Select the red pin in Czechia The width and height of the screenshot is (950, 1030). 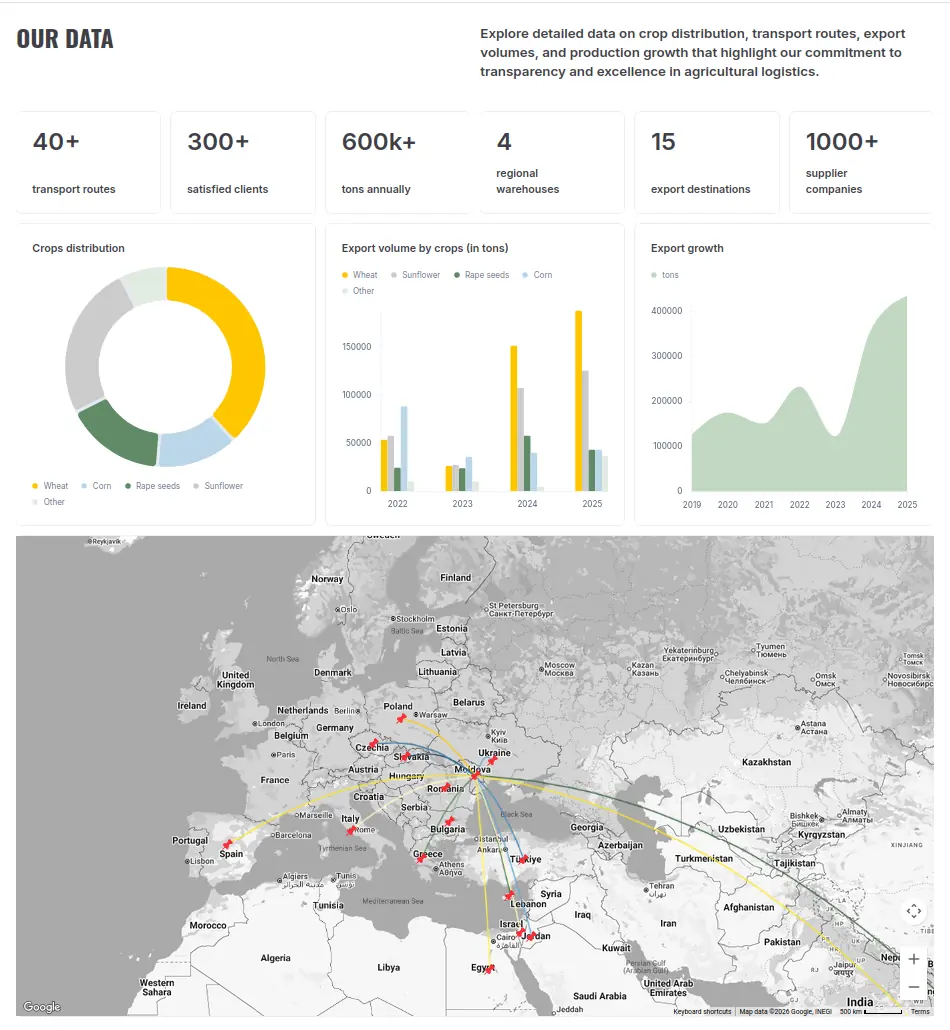tap(373, 744)
